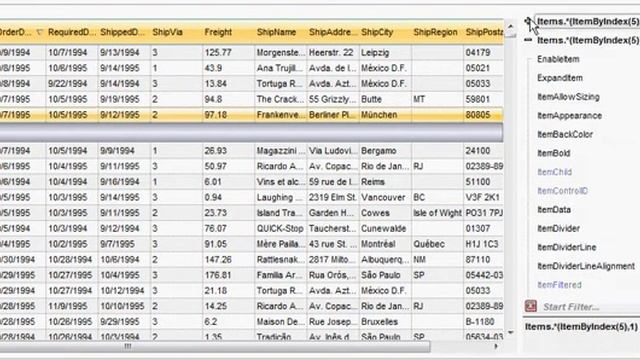Select the ItemBold property
The height and width of the screenshot is (360, 640).
(553, 153)
